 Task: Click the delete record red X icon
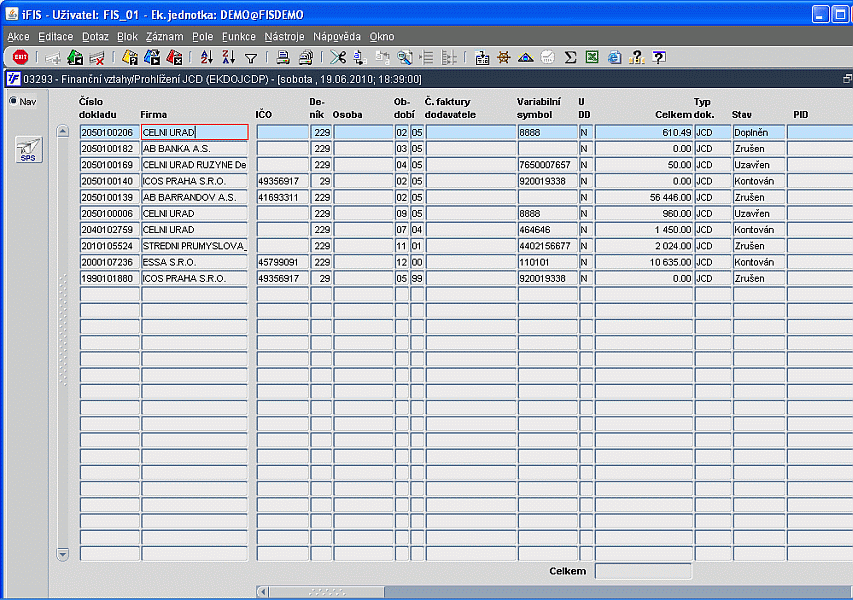(x=96, y=57)
